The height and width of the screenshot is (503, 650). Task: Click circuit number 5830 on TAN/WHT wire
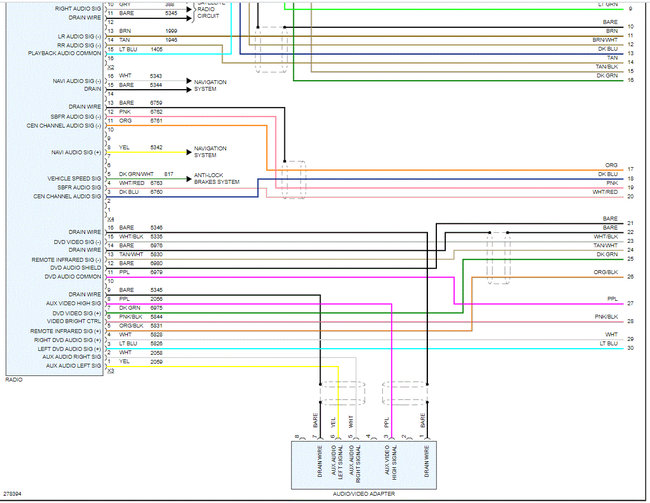(156, 254)
